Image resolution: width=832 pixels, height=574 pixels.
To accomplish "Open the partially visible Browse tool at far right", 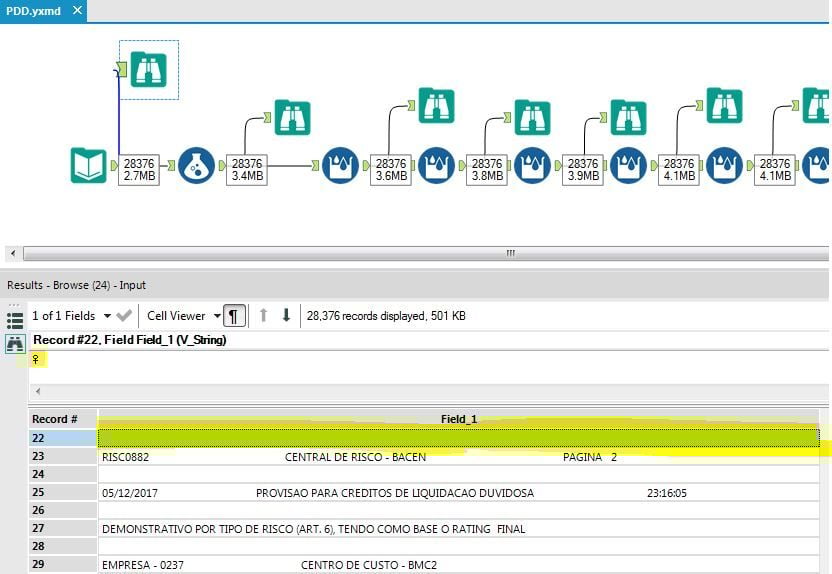I will [816, 106].
